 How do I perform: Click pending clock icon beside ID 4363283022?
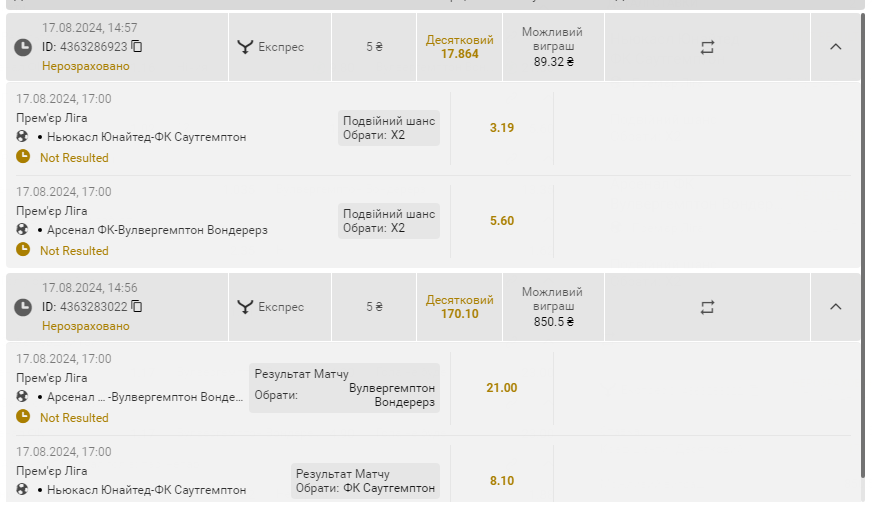(23, 307)
